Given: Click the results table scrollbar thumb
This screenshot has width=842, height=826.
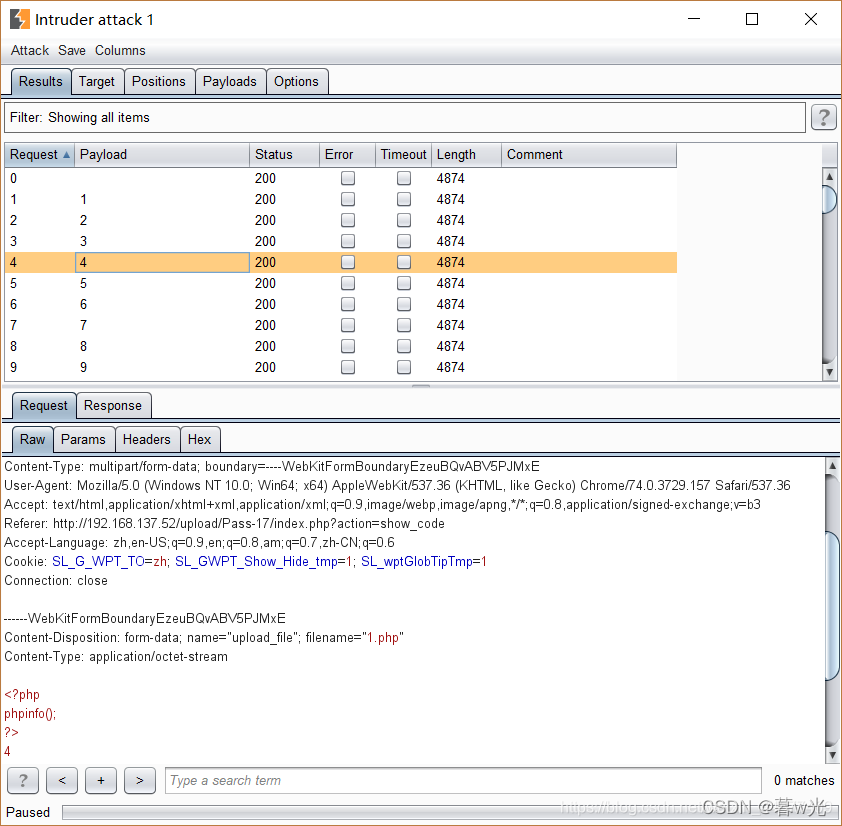Looking at the screenshot, I should click(830, 199).
